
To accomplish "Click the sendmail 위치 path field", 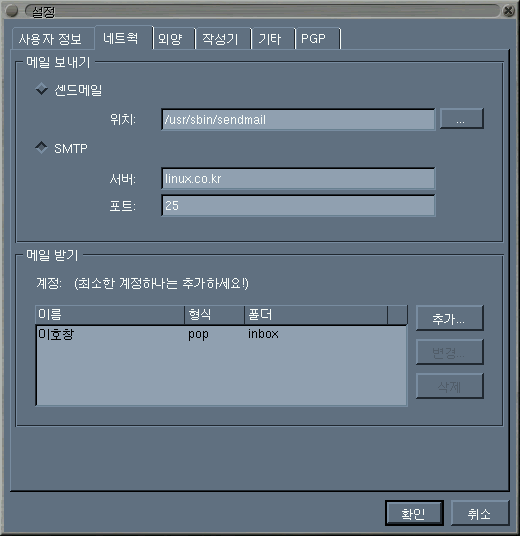I will pyautogui.click(x=298, y=119).
